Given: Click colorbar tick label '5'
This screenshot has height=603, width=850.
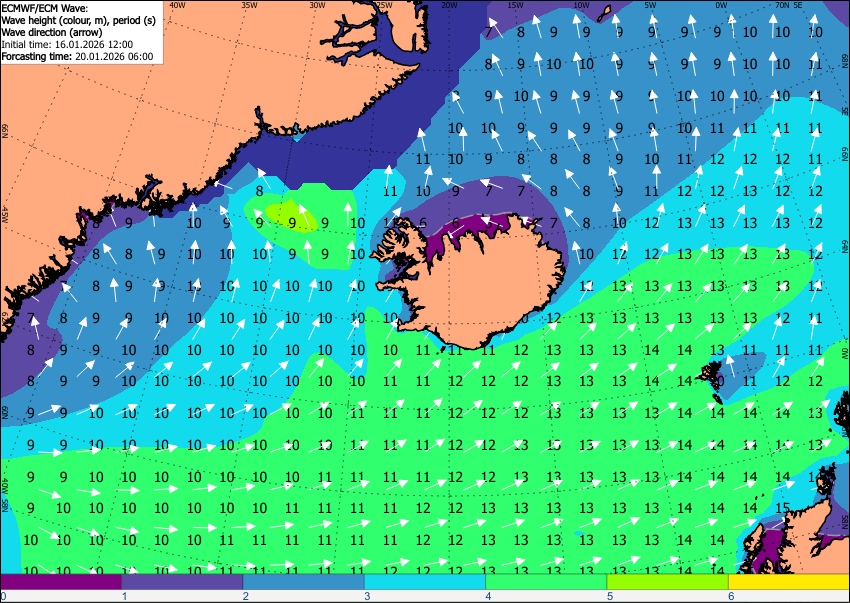Looking at the screenshot, I should pos(610,596).
